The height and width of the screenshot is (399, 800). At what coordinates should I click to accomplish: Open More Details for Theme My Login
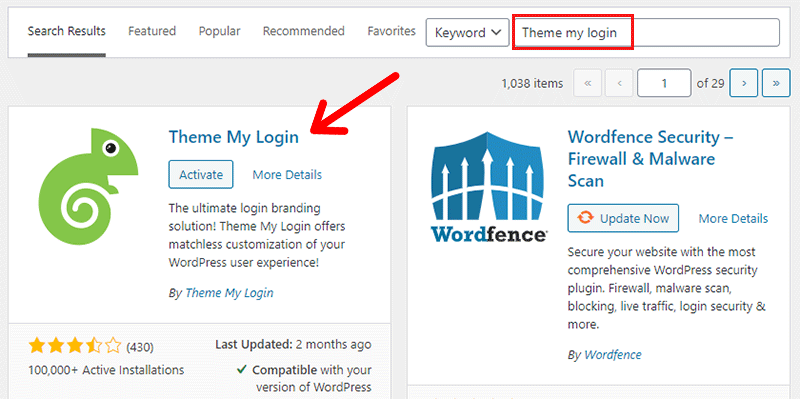(x=287, y=174)
